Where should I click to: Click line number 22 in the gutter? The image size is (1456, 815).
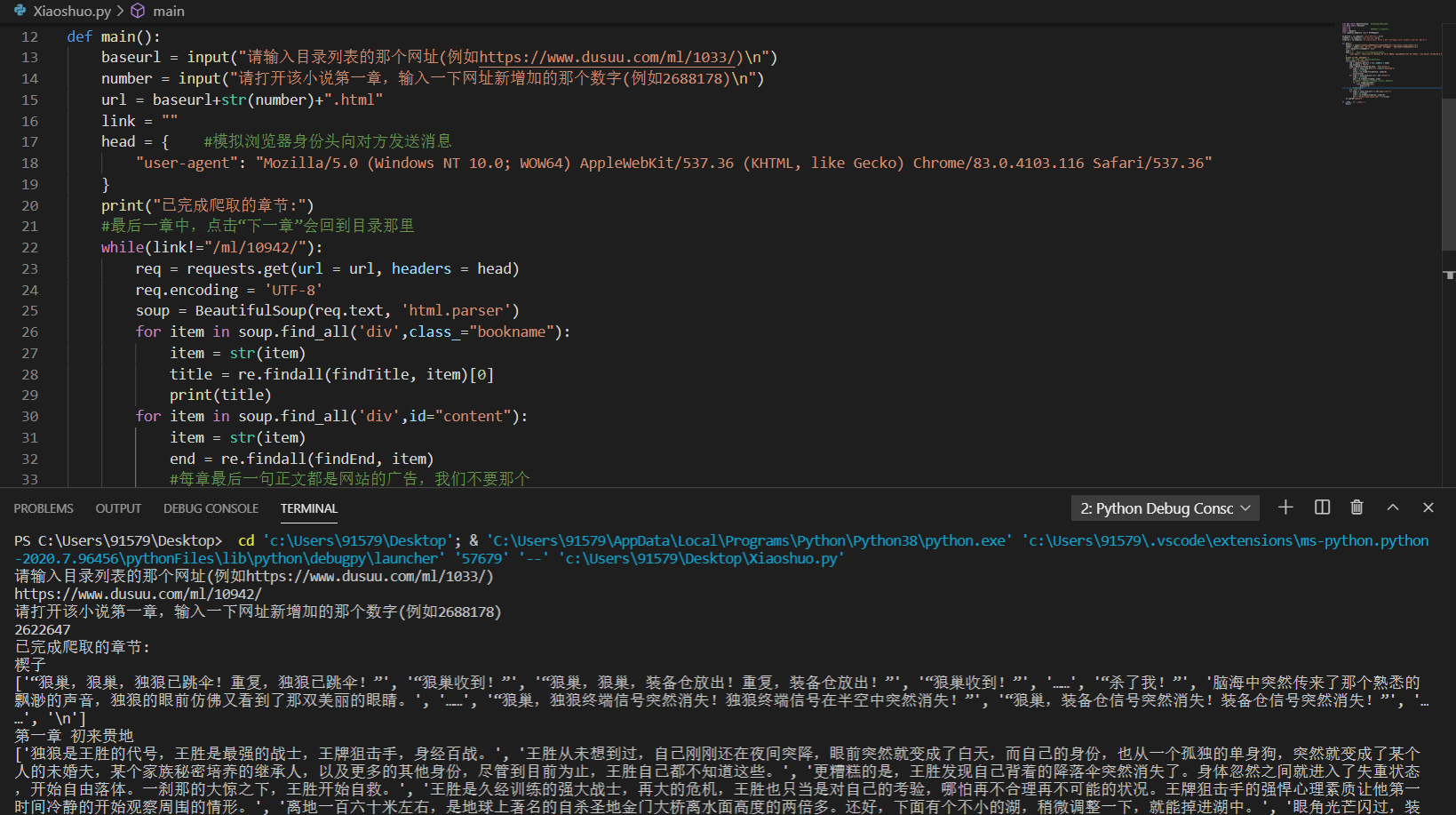pos(29,247)
